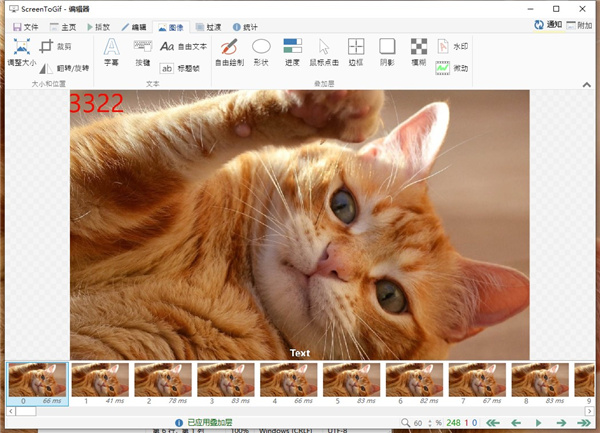Choose the Shapes (形状) tool
600x433 pixels.
coord(261,51)
